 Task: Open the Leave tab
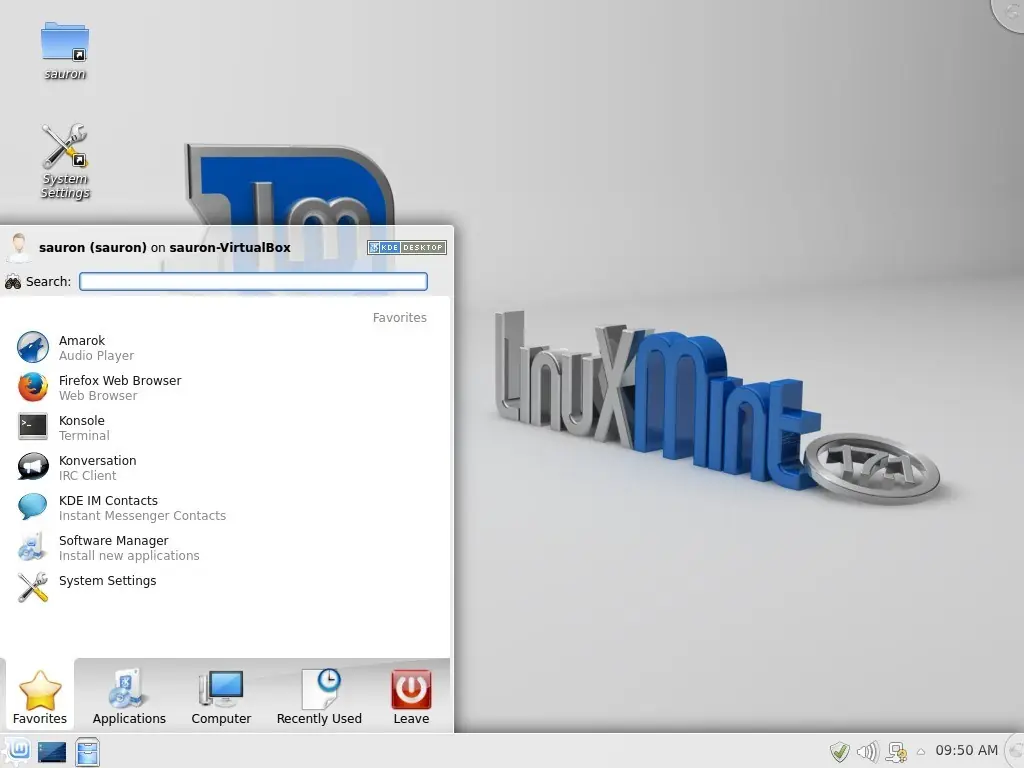pyautogui.click(x=411, y=696)
